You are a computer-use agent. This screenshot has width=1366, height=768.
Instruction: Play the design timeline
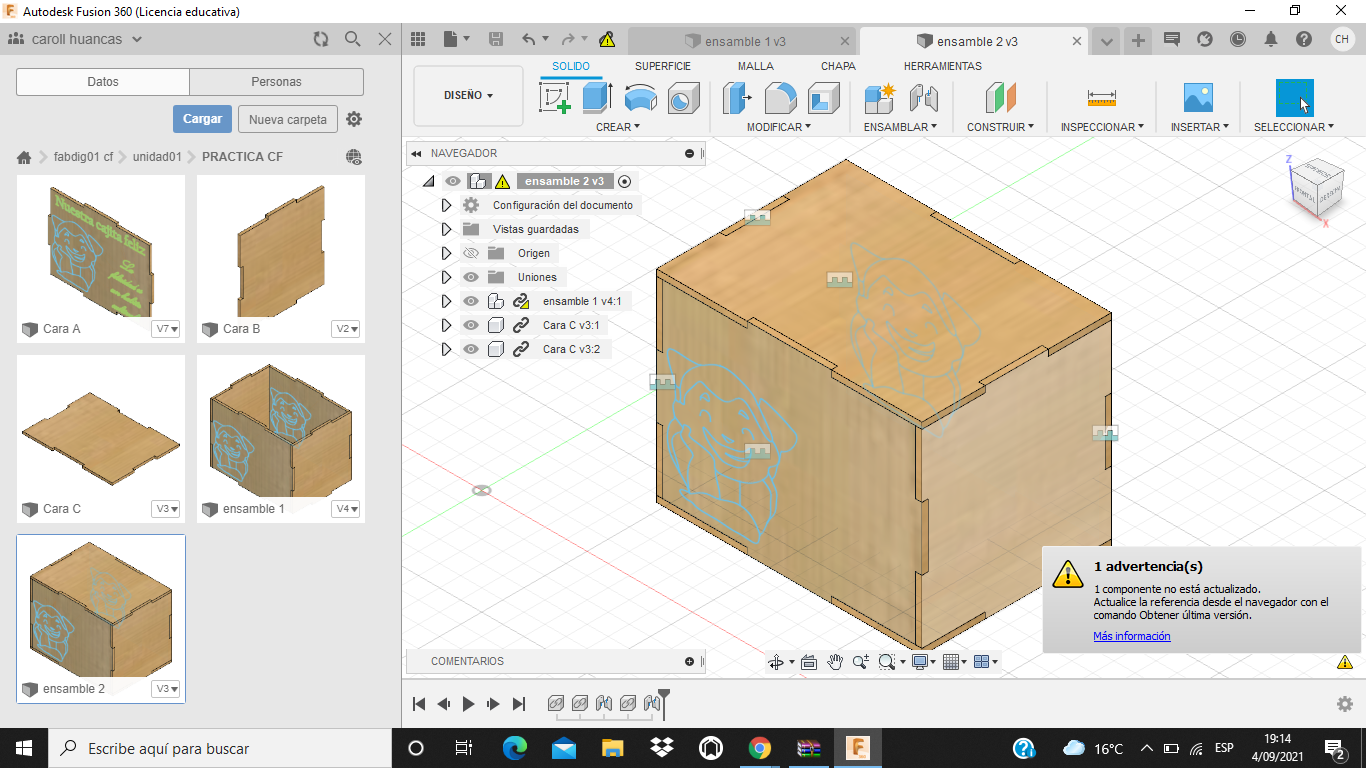469,704
